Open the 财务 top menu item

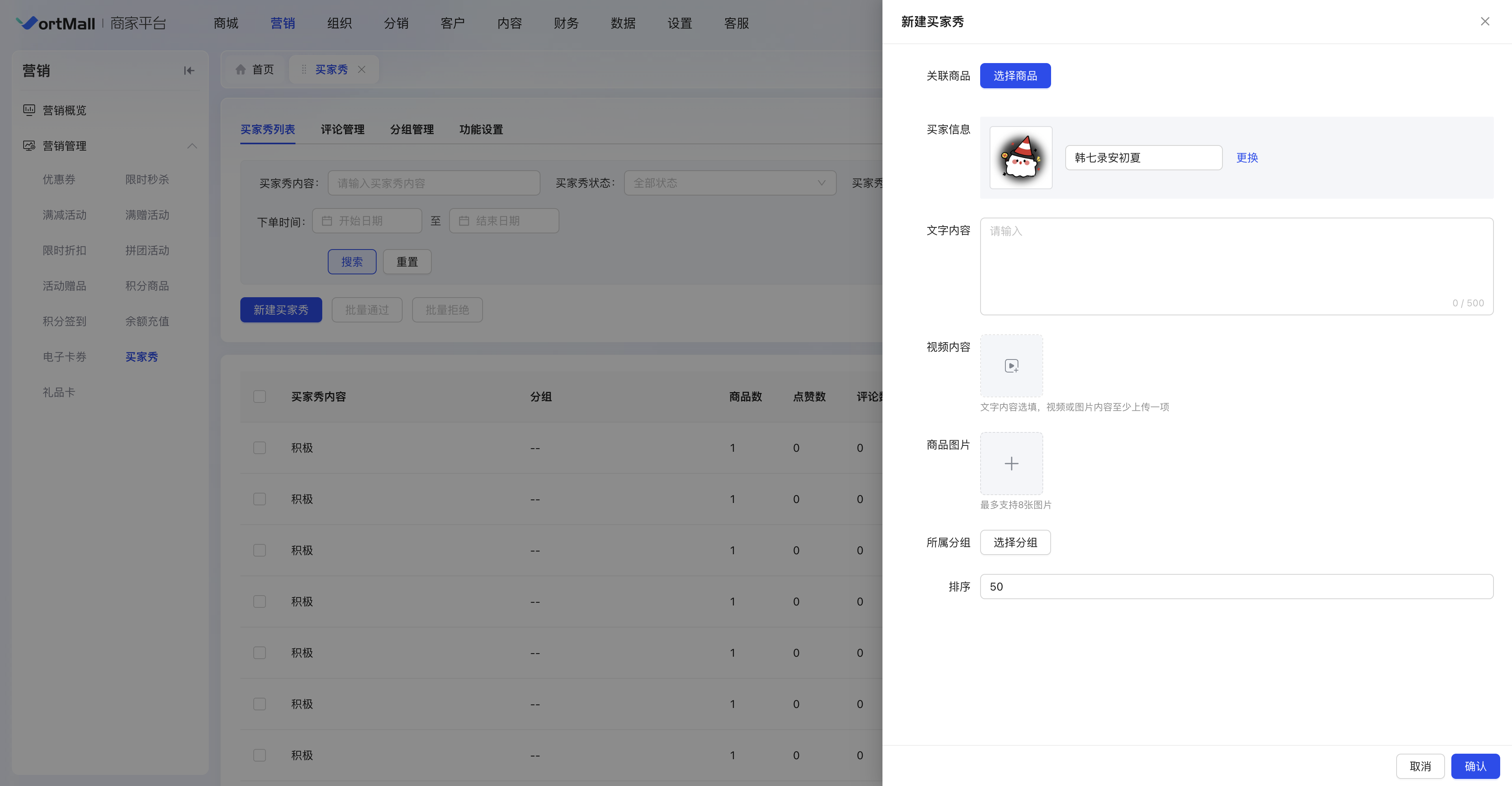(566, 23)
